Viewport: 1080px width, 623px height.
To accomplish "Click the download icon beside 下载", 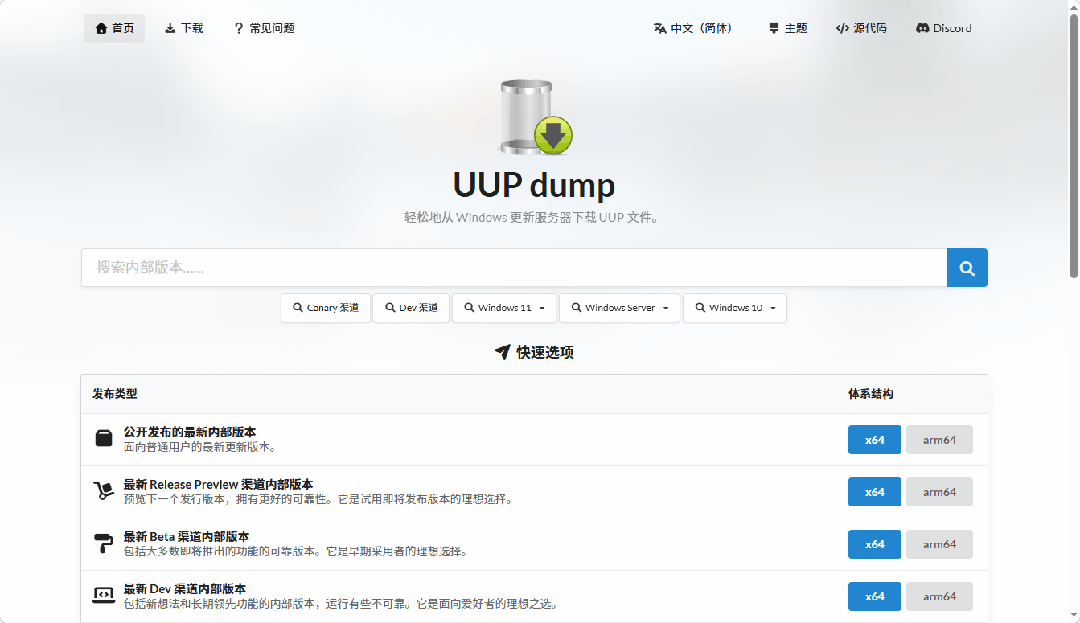I will (x=170, y=28).
